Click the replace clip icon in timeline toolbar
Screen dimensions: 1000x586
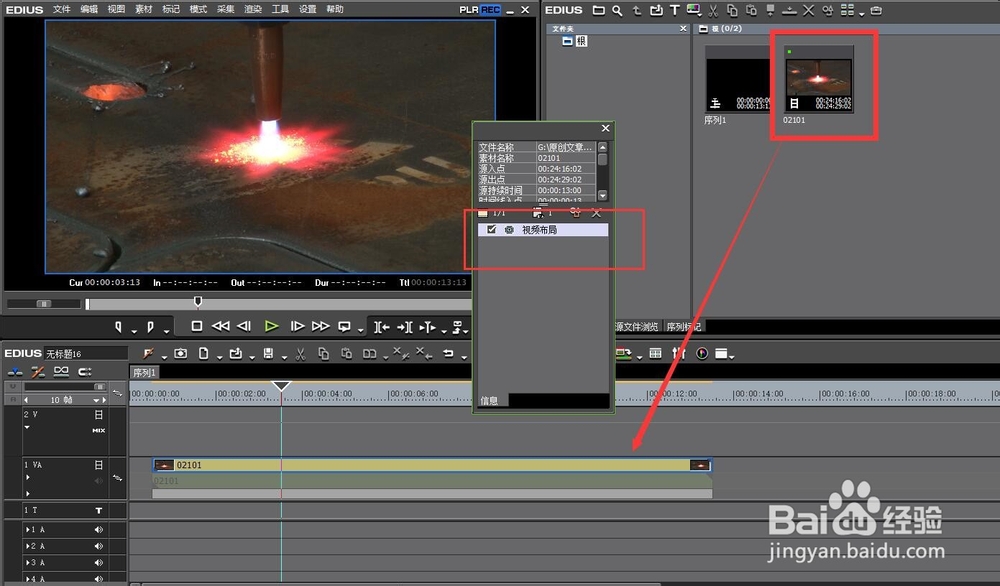point(369,353)
